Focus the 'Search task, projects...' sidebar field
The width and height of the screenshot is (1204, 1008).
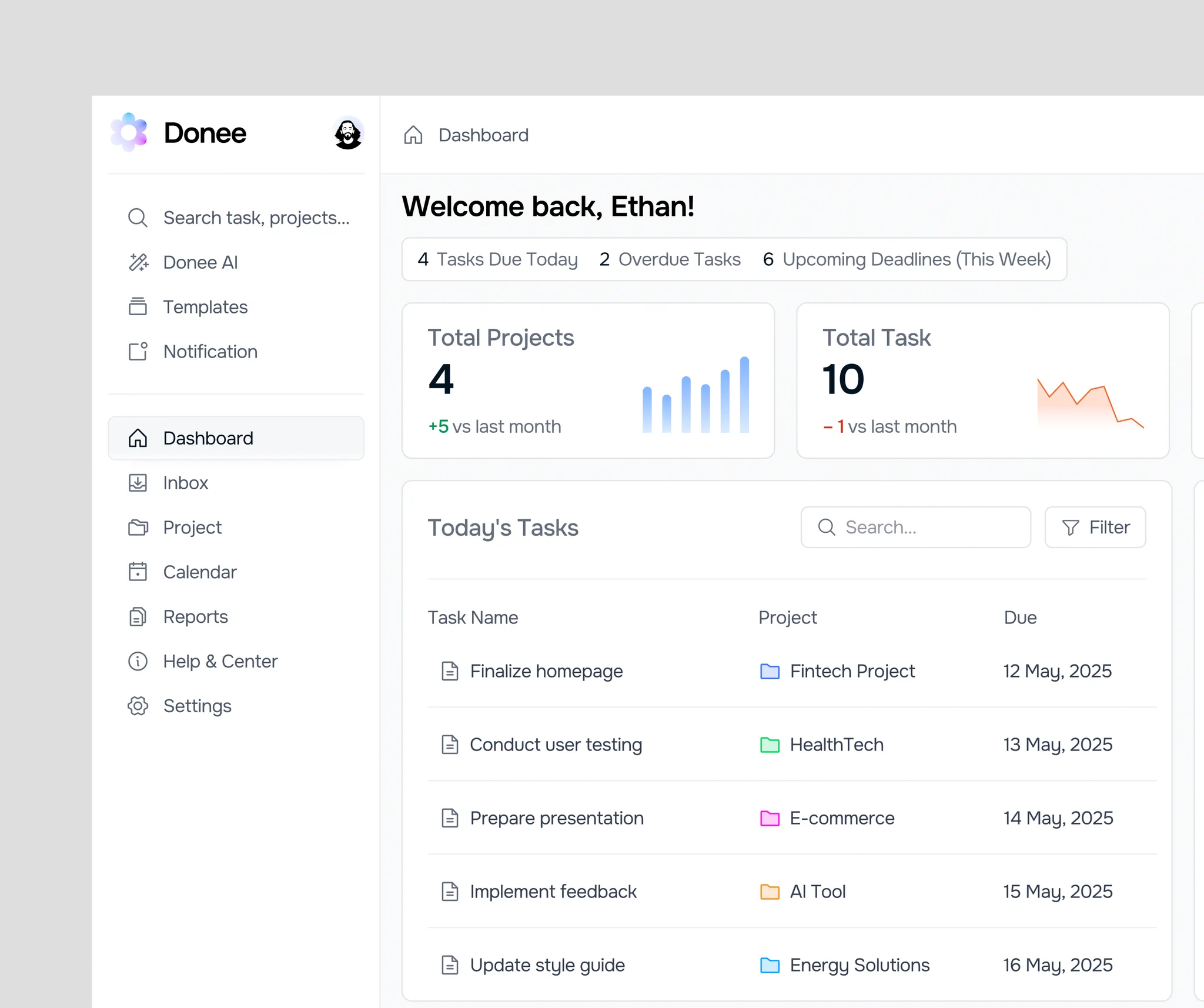pos(236,218)
